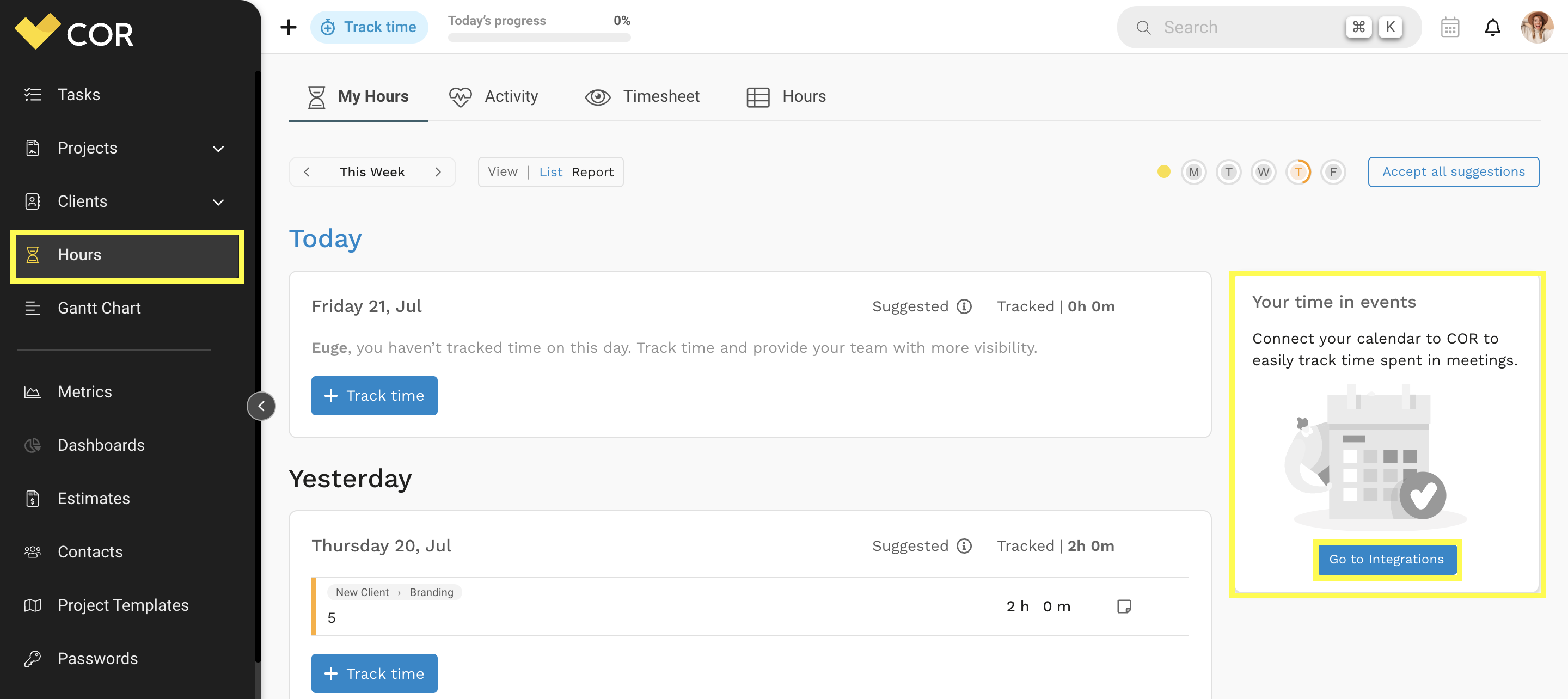This screenshot has height=699, width=1568.
Task: Expand the Clients sidebar menu
Action: 218,201
